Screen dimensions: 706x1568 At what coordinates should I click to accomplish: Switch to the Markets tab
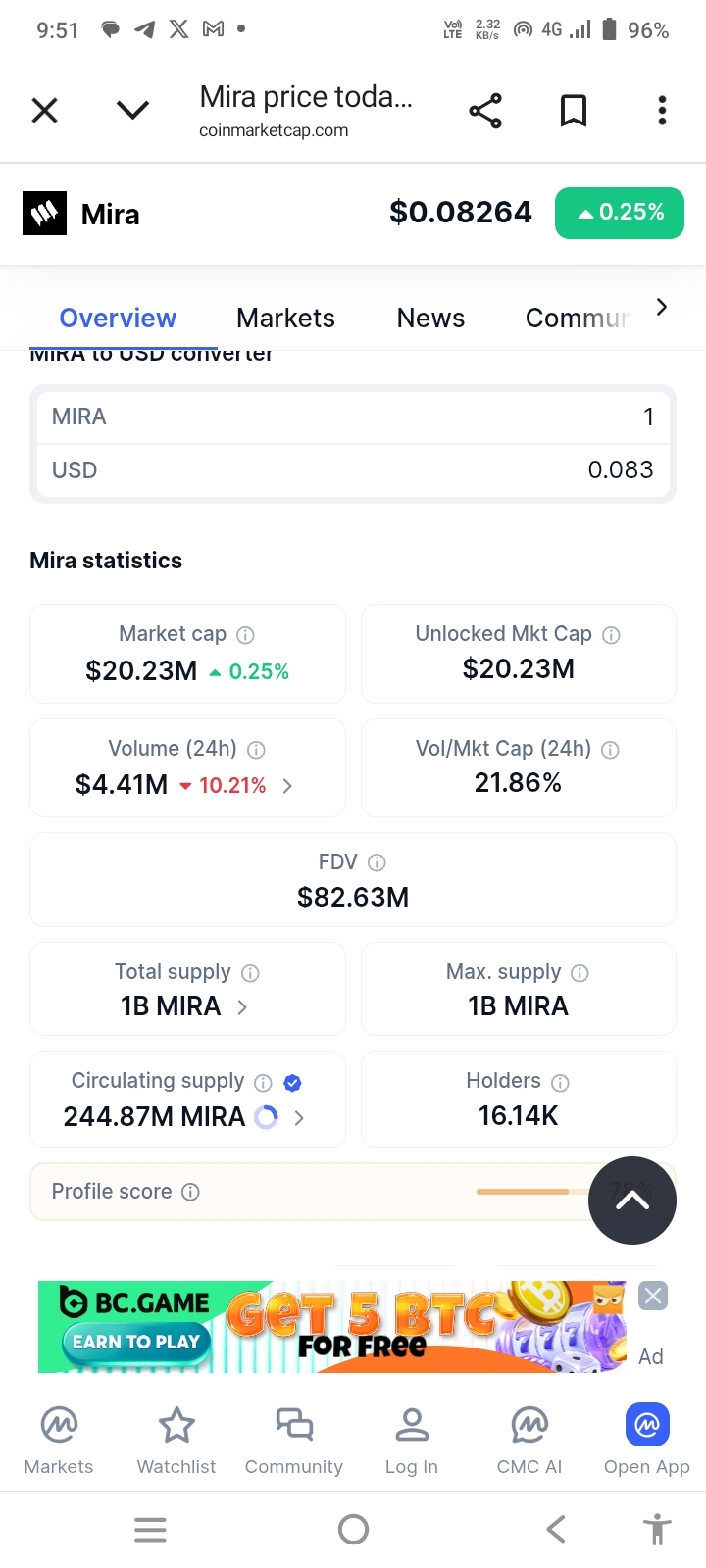point(285,318)
